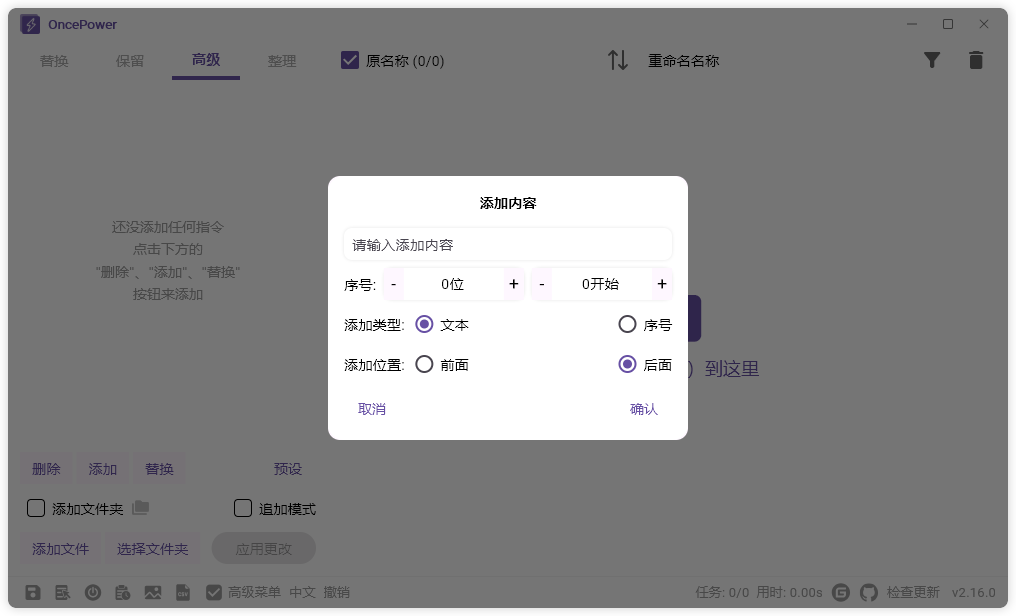Open the CSV export icon in status bar

click(182, 592)
